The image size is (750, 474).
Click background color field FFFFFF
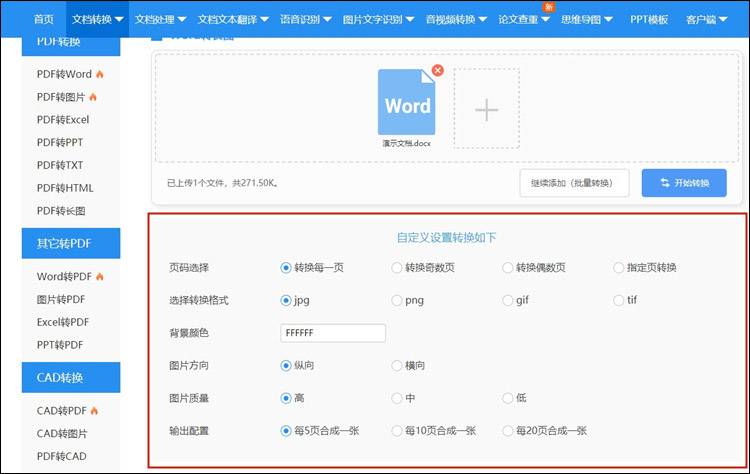(333, 333)
